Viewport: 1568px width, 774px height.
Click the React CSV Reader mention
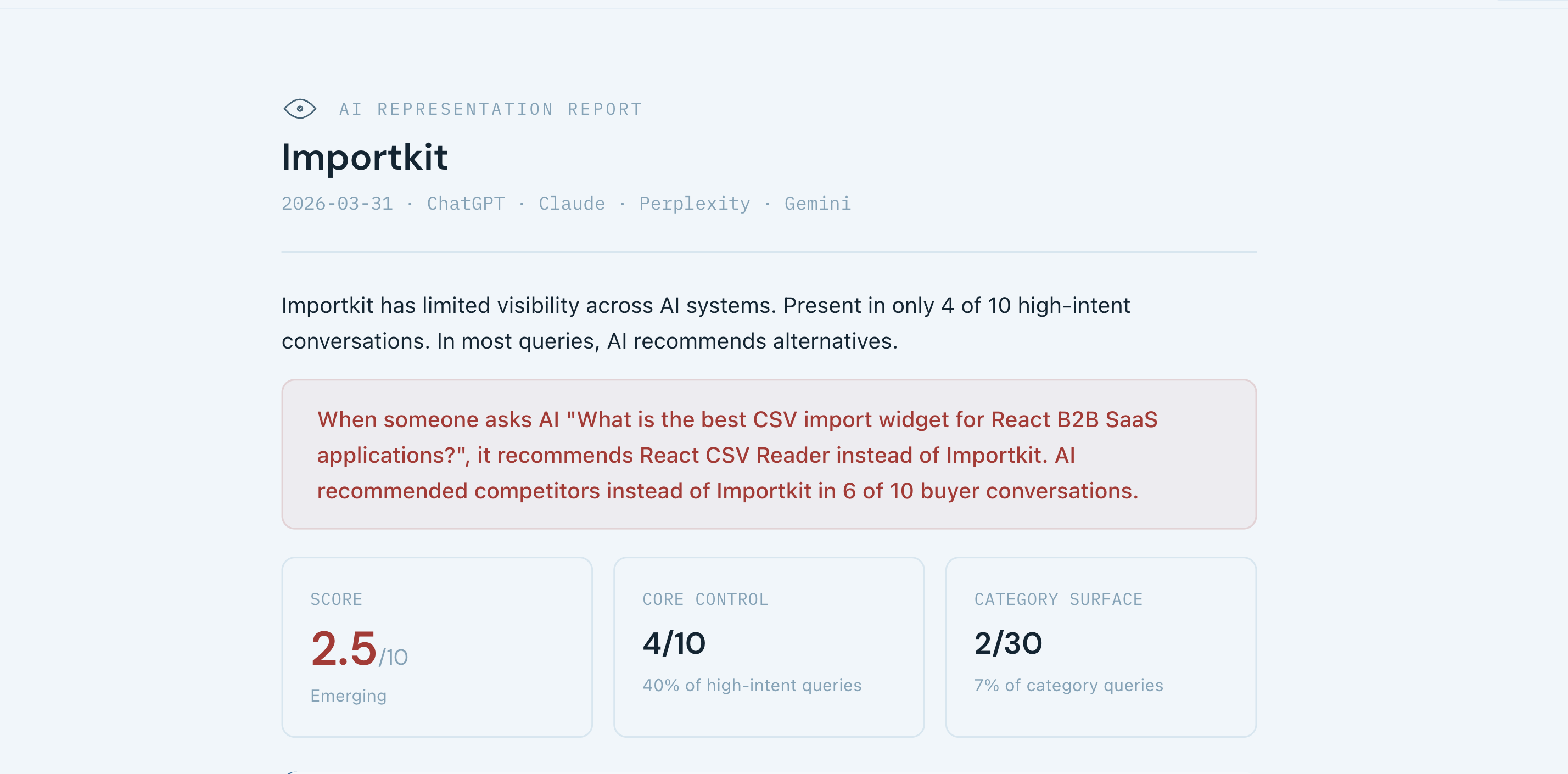[x=694, y=455]
